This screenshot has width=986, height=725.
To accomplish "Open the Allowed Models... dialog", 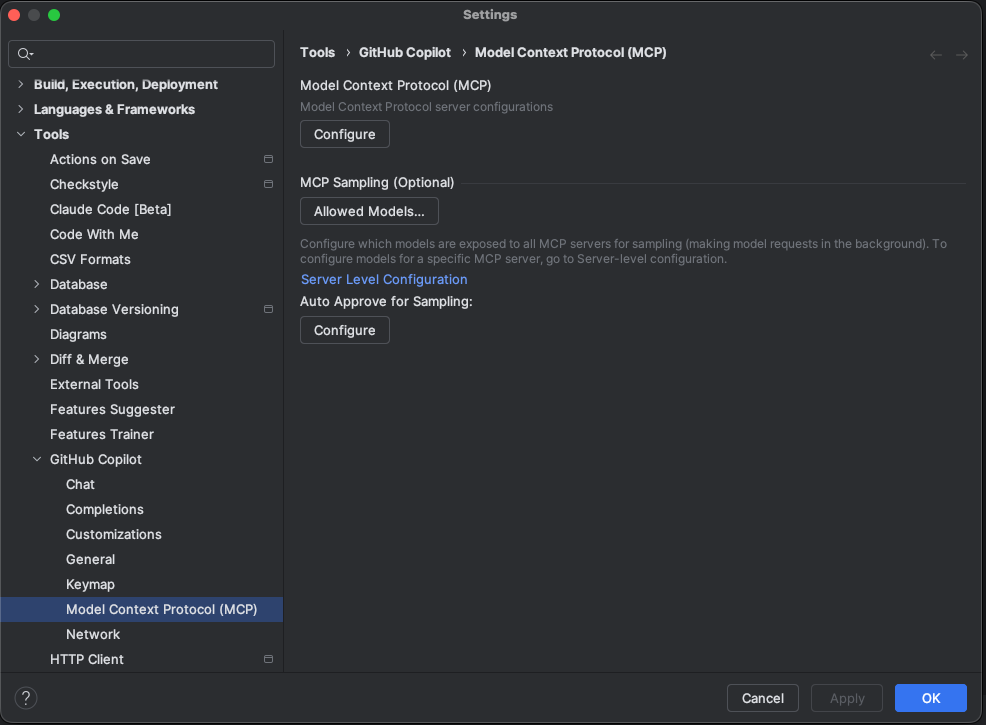I will 369,211.
